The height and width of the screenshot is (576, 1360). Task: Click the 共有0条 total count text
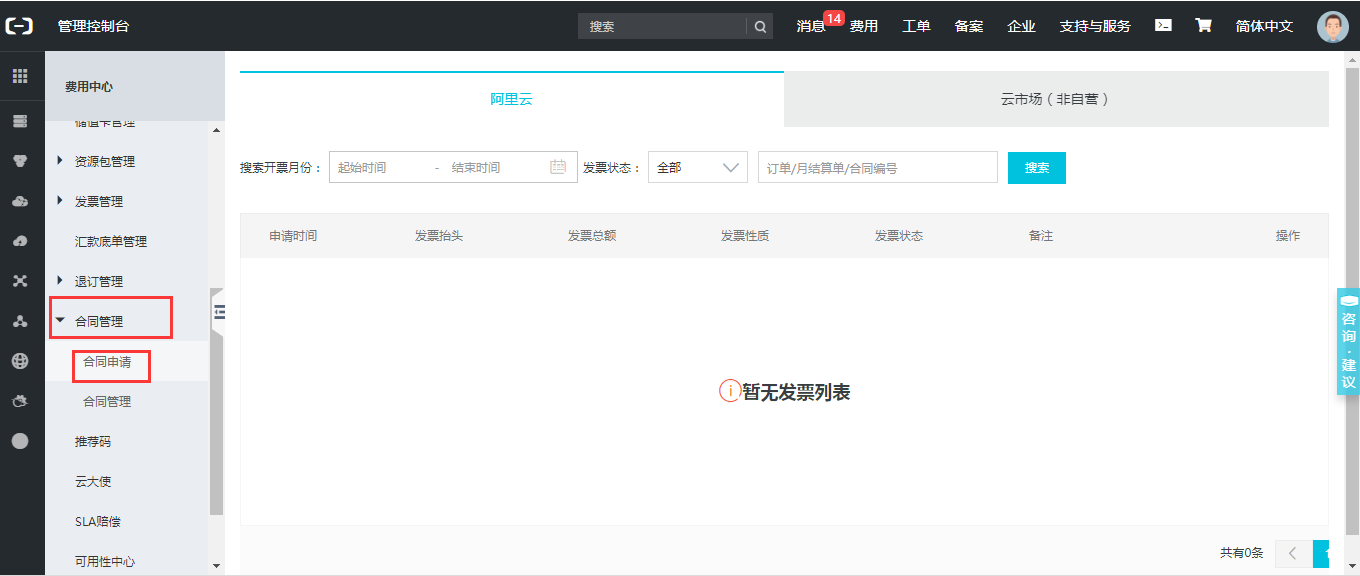pyautogui.click(x=1242, y=553)
